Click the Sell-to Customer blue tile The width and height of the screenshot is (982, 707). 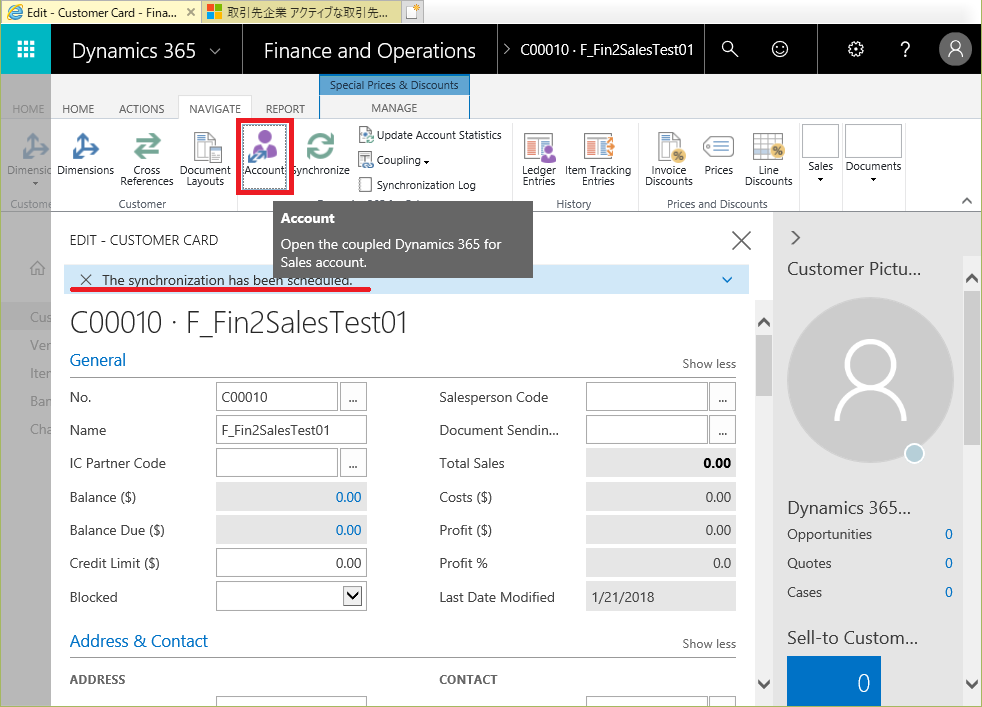(834, 681)
